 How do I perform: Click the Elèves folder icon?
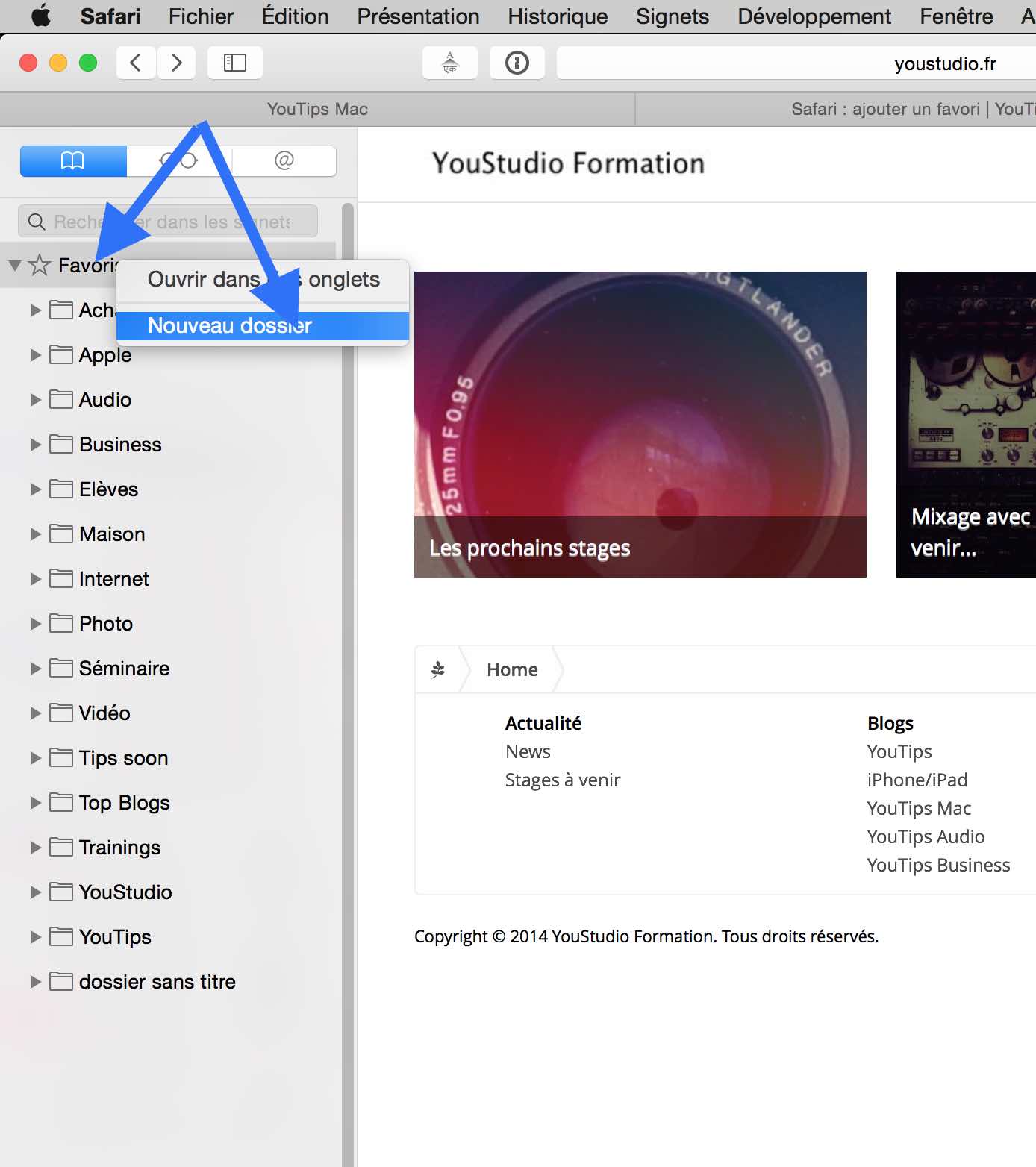pyautogui.click(x=61, y=489)
